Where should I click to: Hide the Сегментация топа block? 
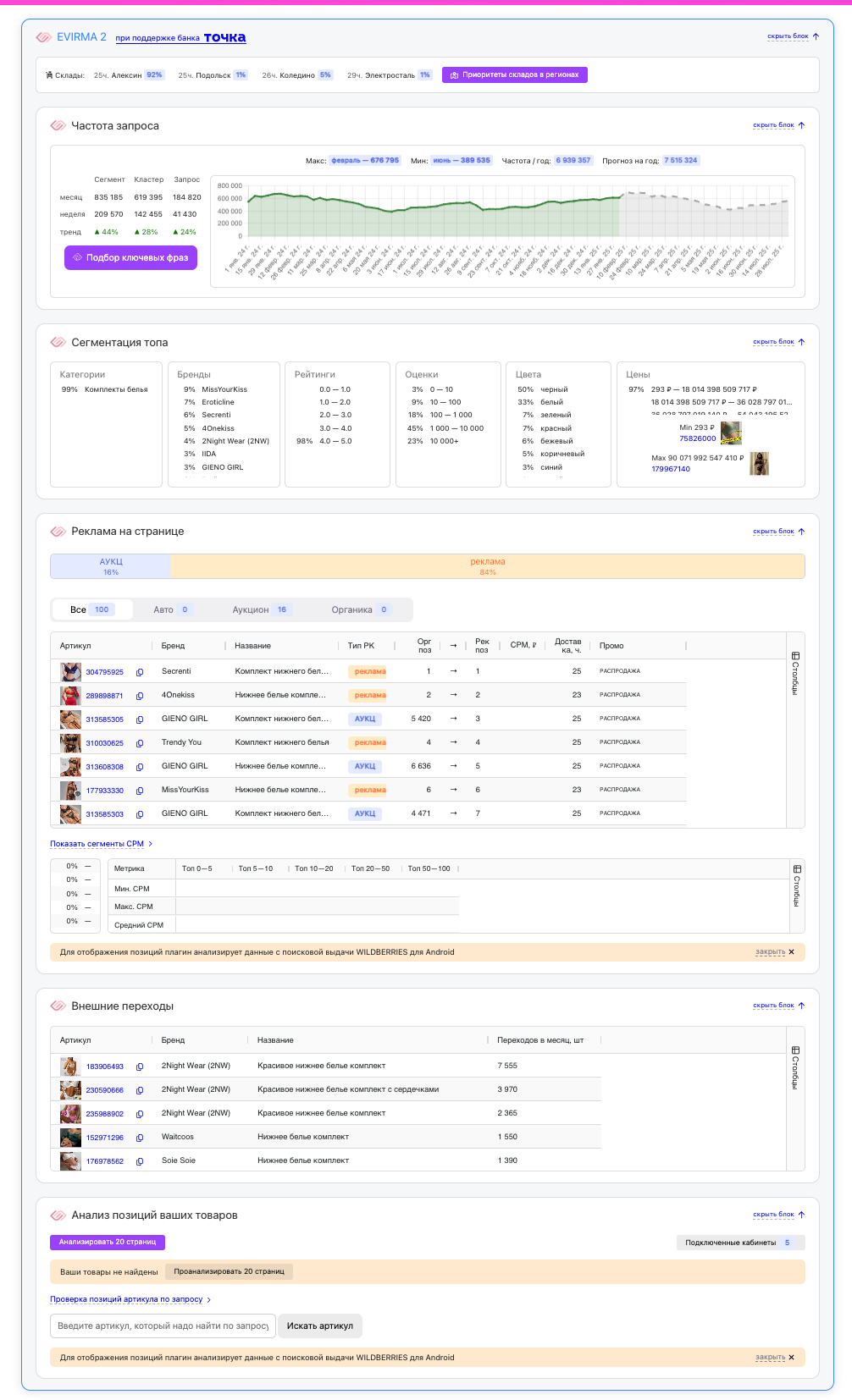click(778, 342)
